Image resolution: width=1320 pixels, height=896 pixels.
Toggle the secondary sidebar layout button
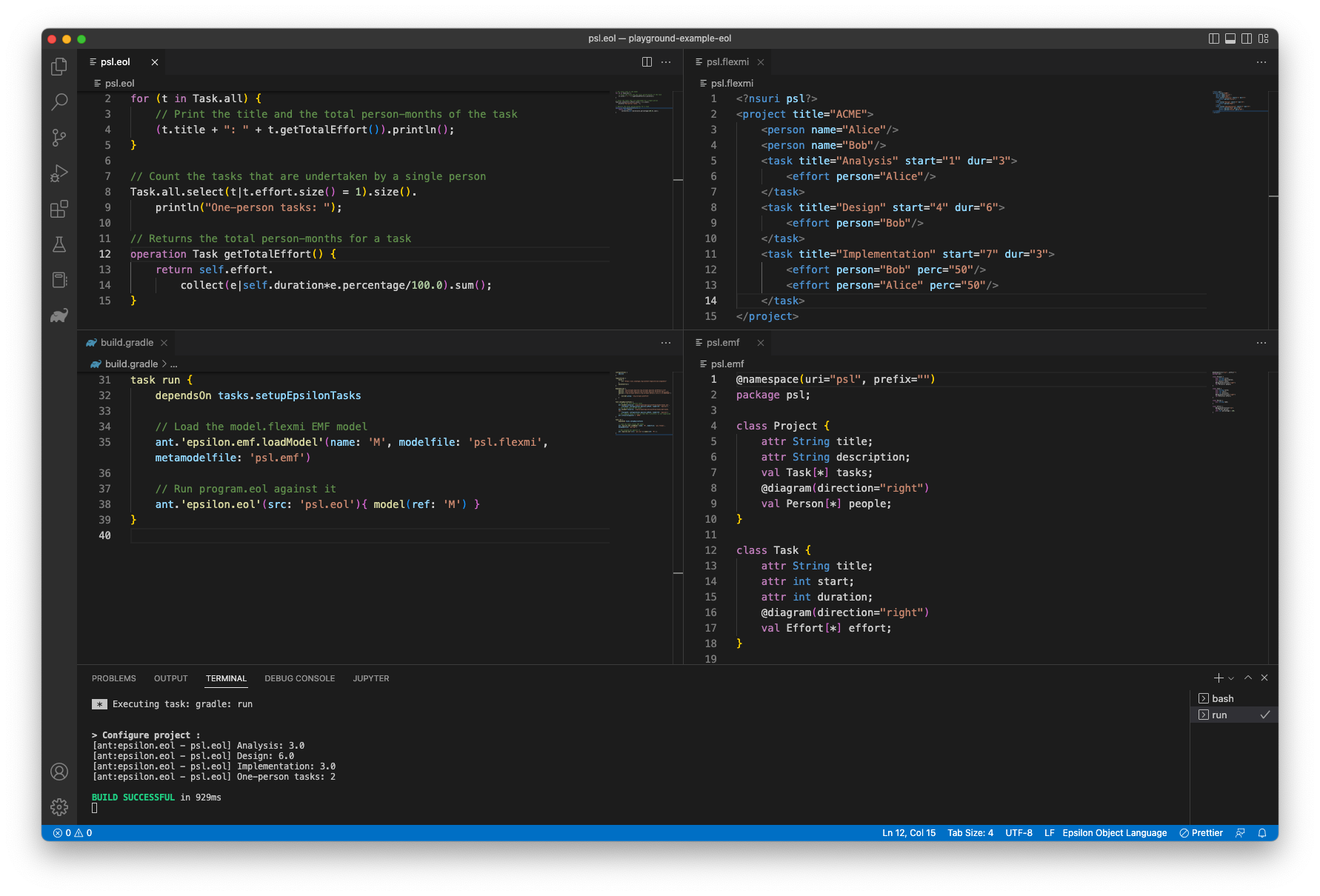1247,39
